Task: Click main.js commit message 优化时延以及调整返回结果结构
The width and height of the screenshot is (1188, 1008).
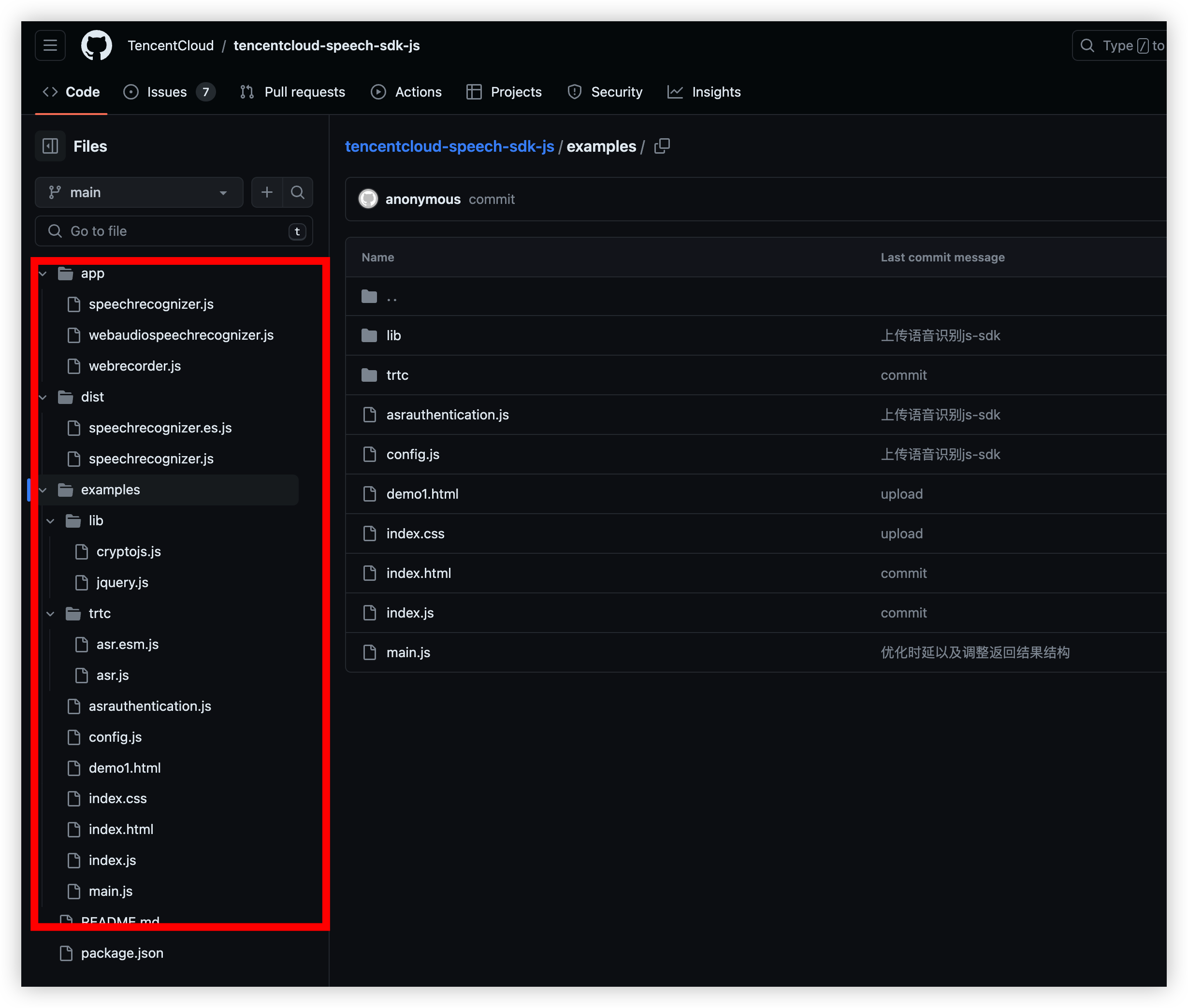Action: 975,652
